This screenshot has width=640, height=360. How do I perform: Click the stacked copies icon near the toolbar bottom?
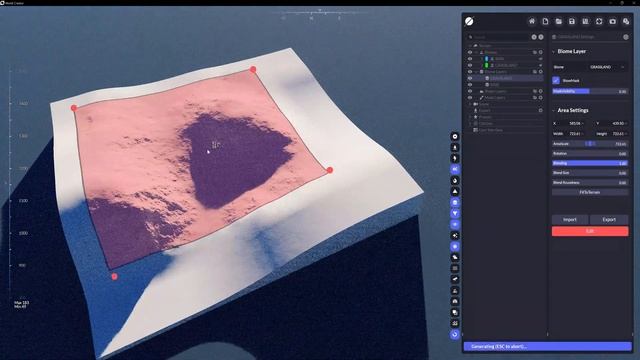click(455, 312)
